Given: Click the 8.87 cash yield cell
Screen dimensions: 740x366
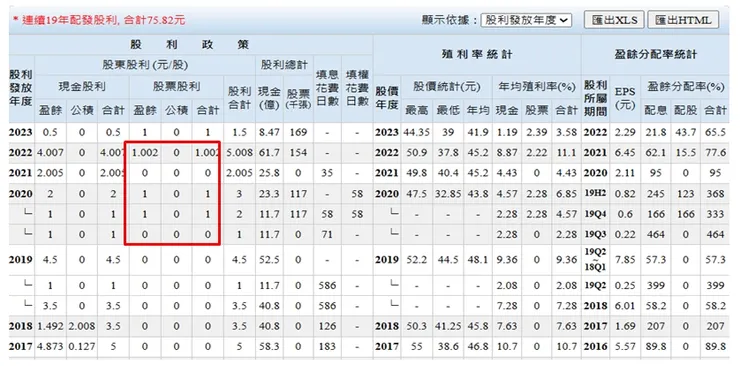Looking at the screenshot, I should (507, 153).
